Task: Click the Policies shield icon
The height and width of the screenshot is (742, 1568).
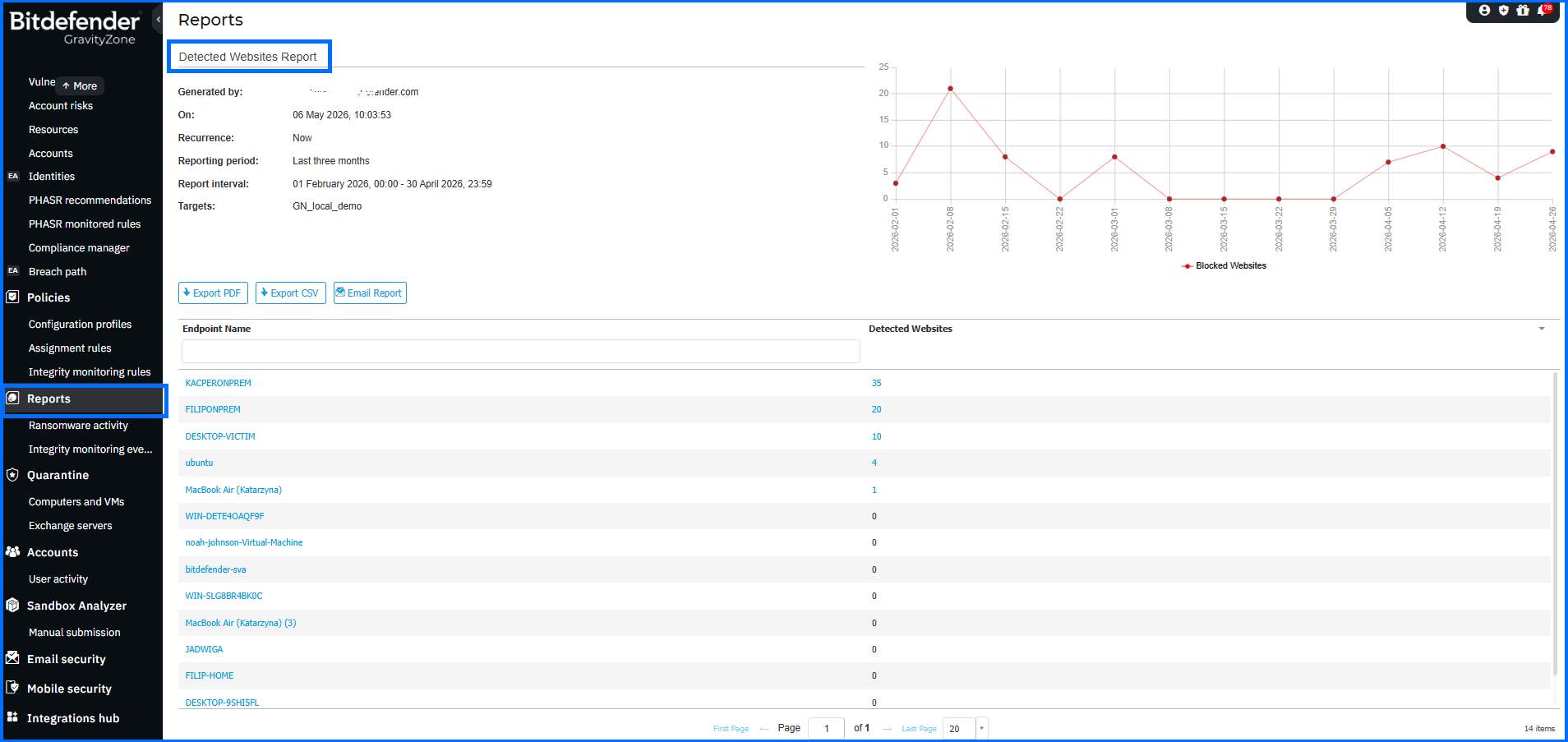Action: tap(12, 297)
